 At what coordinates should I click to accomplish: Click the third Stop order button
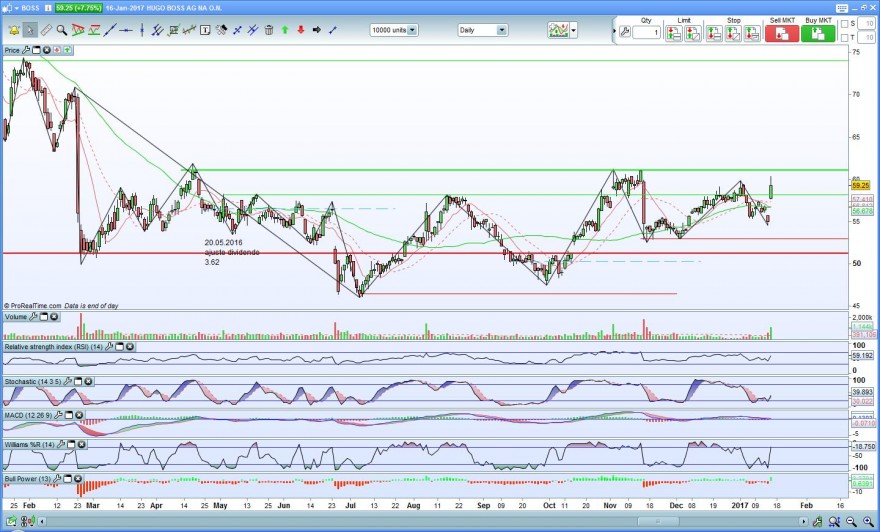(x=752, y=34)
